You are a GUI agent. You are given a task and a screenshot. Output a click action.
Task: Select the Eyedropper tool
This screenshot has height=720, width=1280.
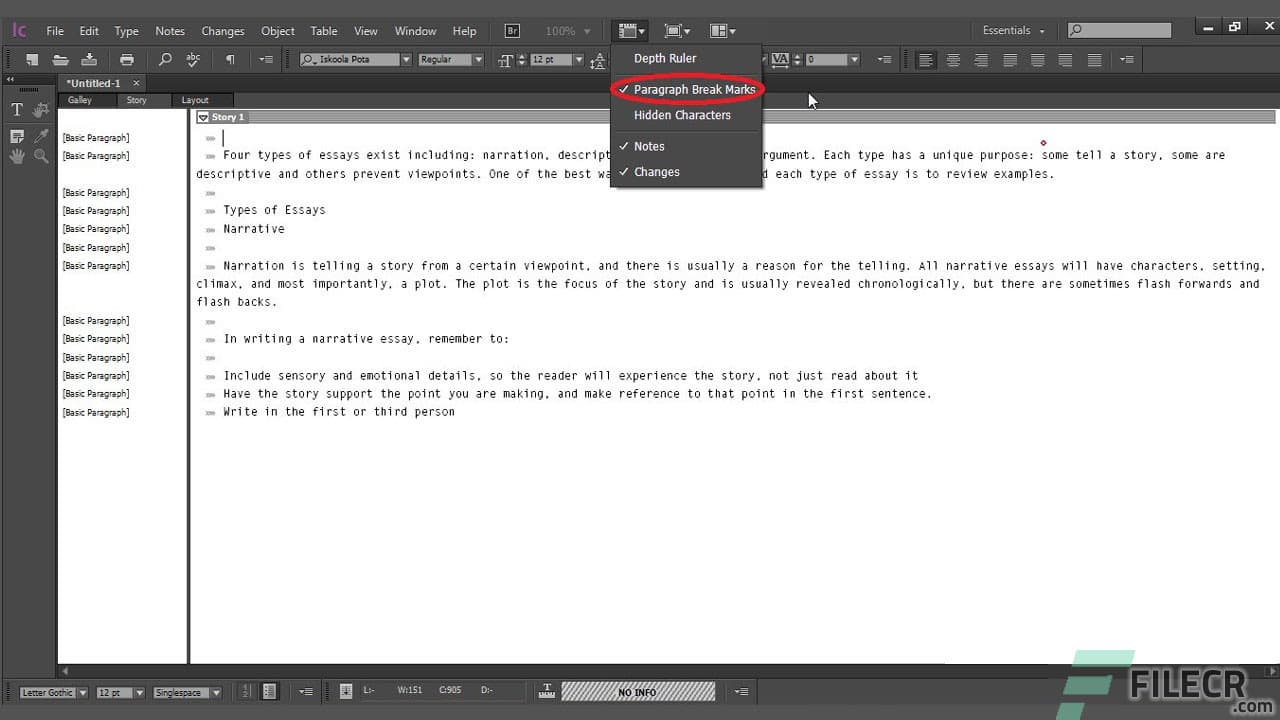pos(42,136)
